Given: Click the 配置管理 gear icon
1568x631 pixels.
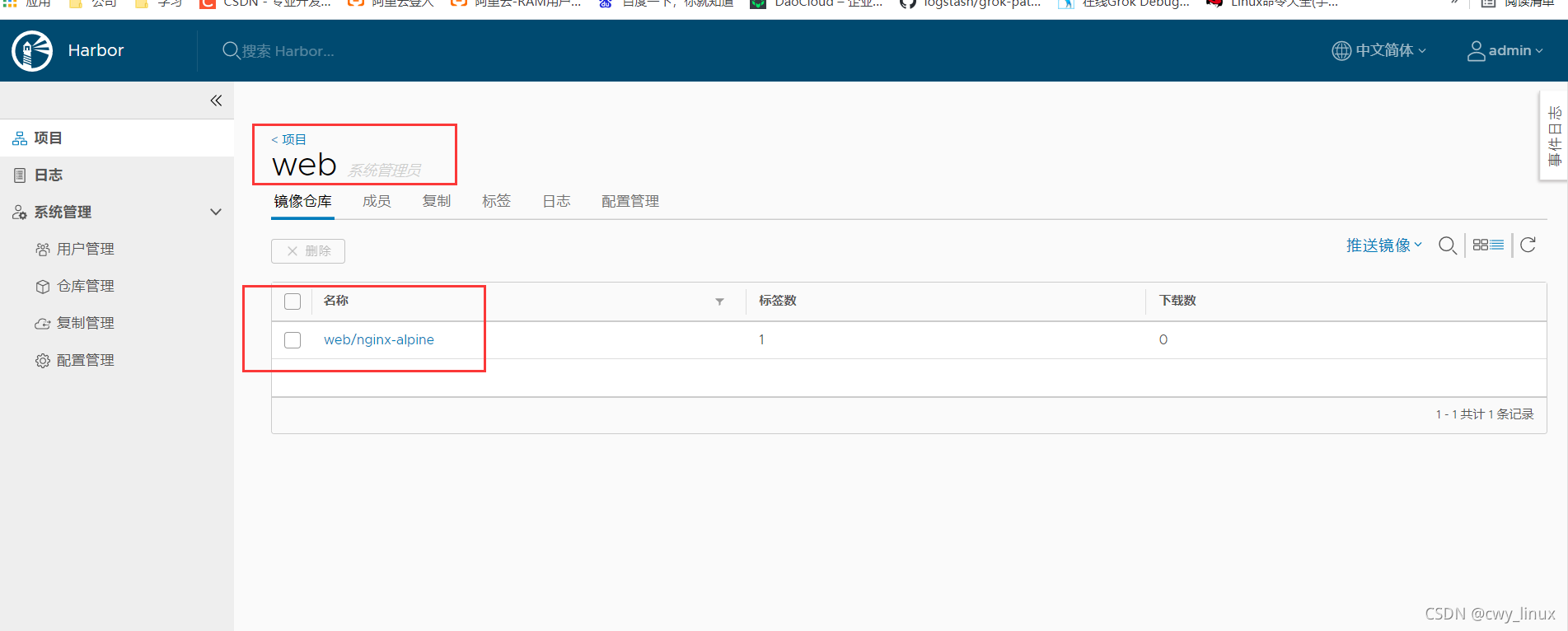Looking at the screenshot, I should pyautogui.click(x=43, y=361).
